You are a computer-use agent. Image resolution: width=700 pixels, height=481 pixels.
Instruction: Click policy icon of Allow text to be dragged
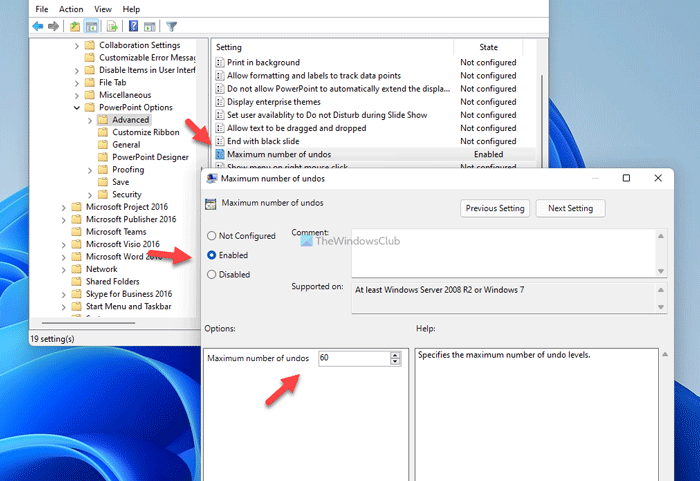[x=220, y=128]
